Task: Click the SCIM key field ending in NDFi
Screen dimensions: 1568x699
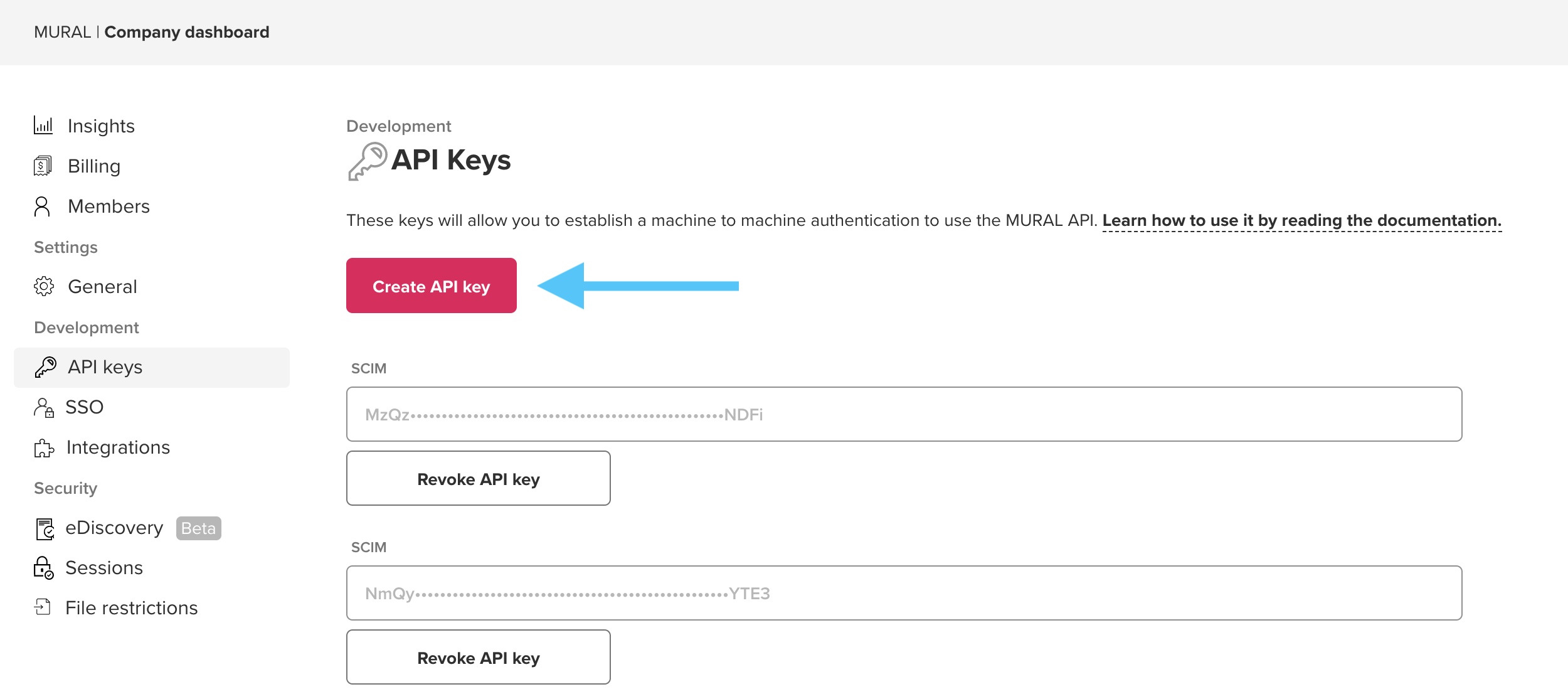Action: 904,414
